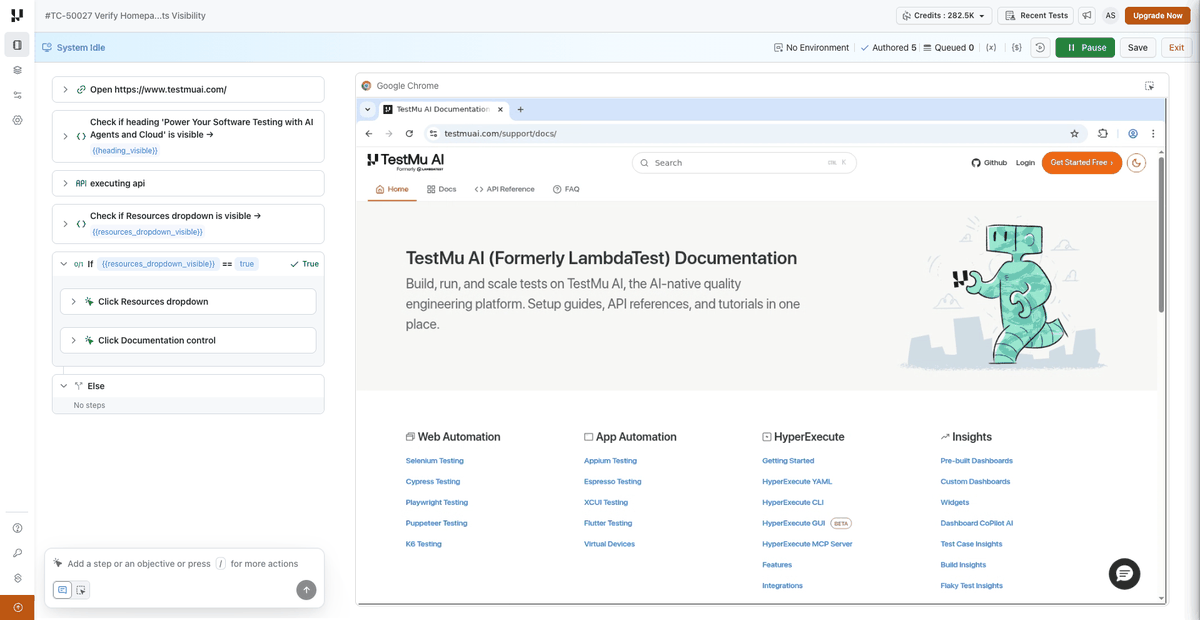Viewport: 1200px width, 620px height.
Task: Click the 'Add a step or an objective' input
Action: pos(185,564)
